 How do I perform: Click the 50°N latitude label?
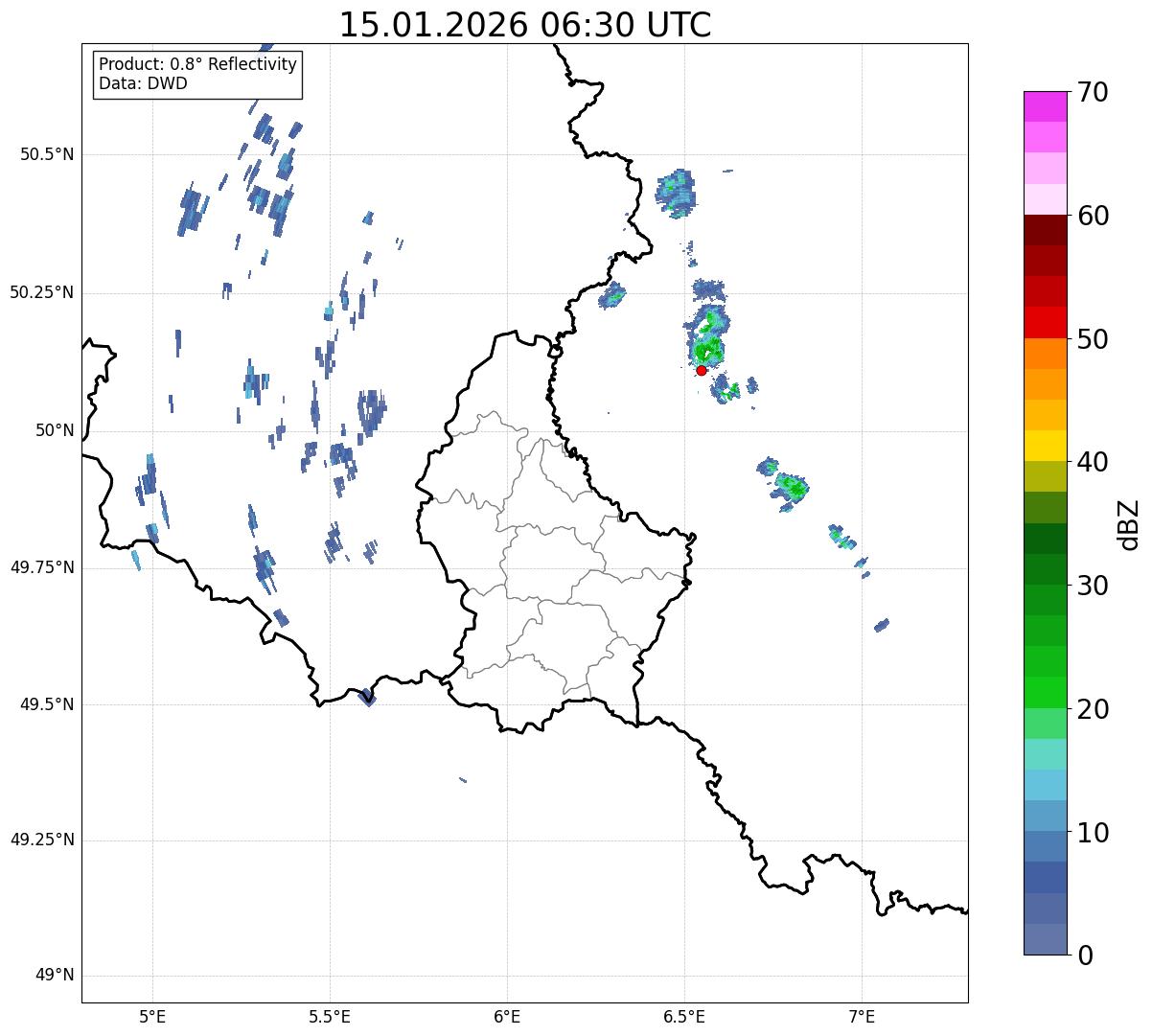tap(55, 430)
